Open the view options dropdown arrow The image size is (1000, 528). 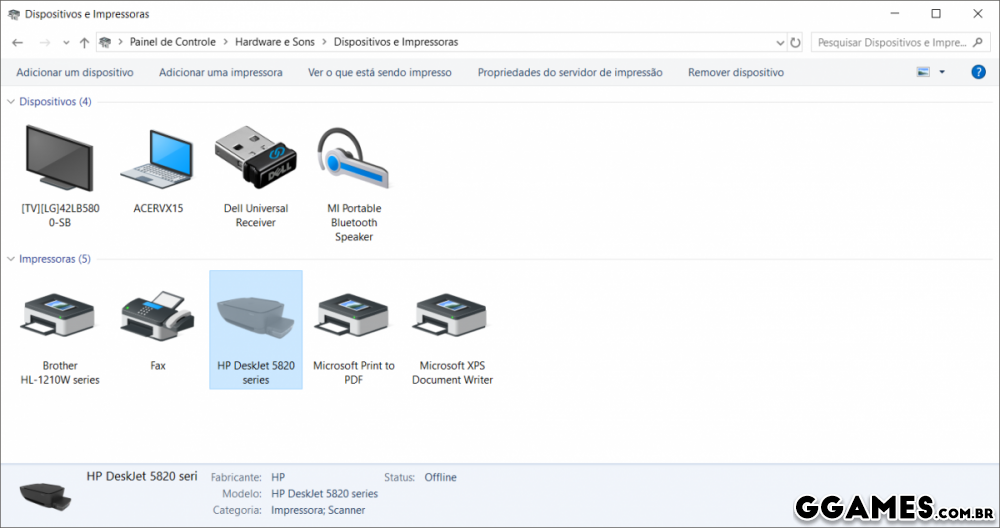[x=942, y=72]
